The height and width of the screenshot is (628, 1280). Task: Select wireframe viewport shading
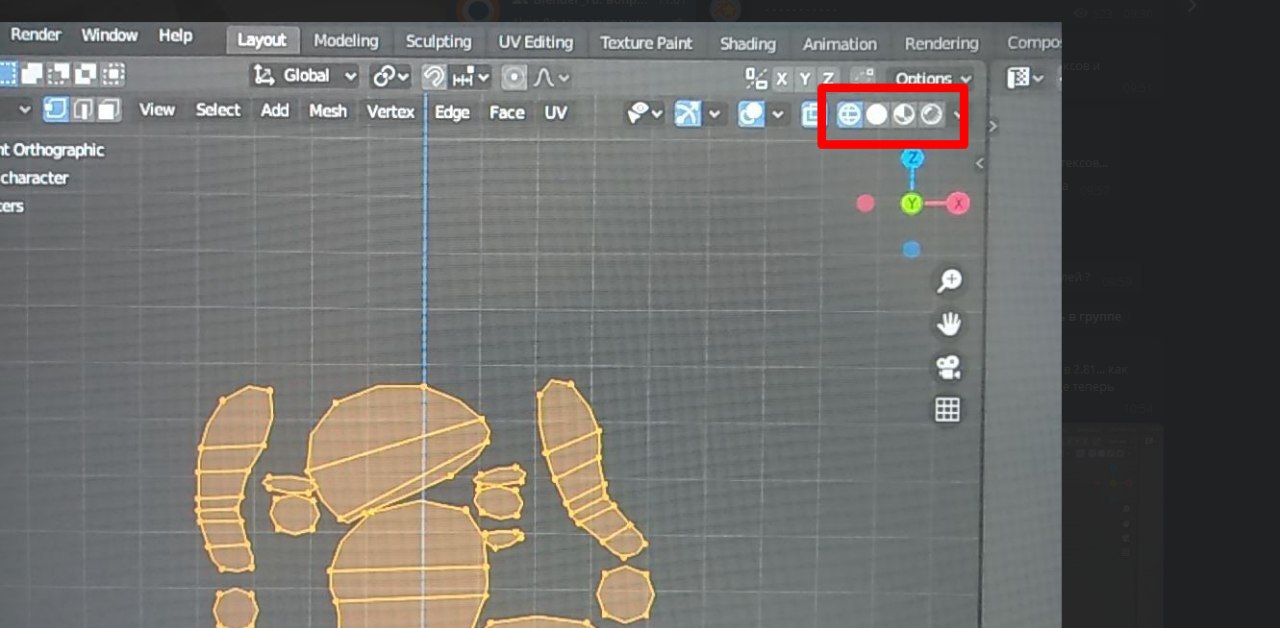point(849,114)
